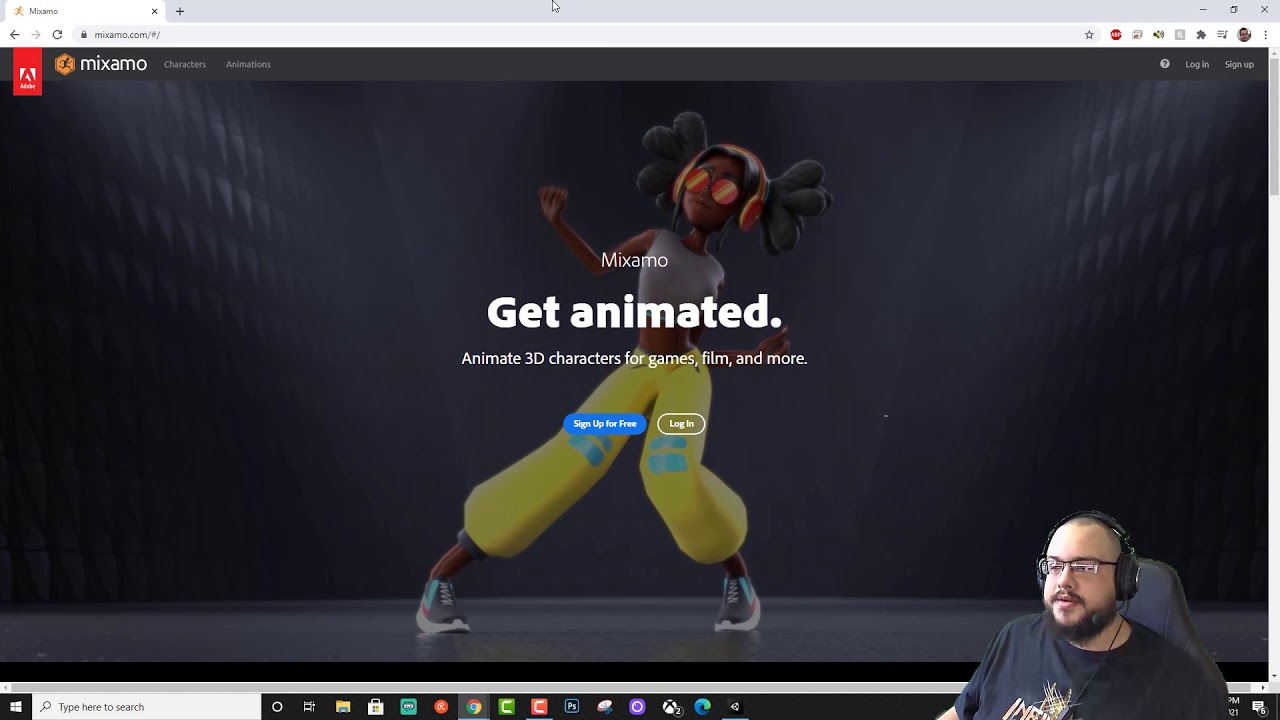1280x720 pixels.
Task: Open Microsoft Edge from taskbar
Action: [x=703, y=707]
